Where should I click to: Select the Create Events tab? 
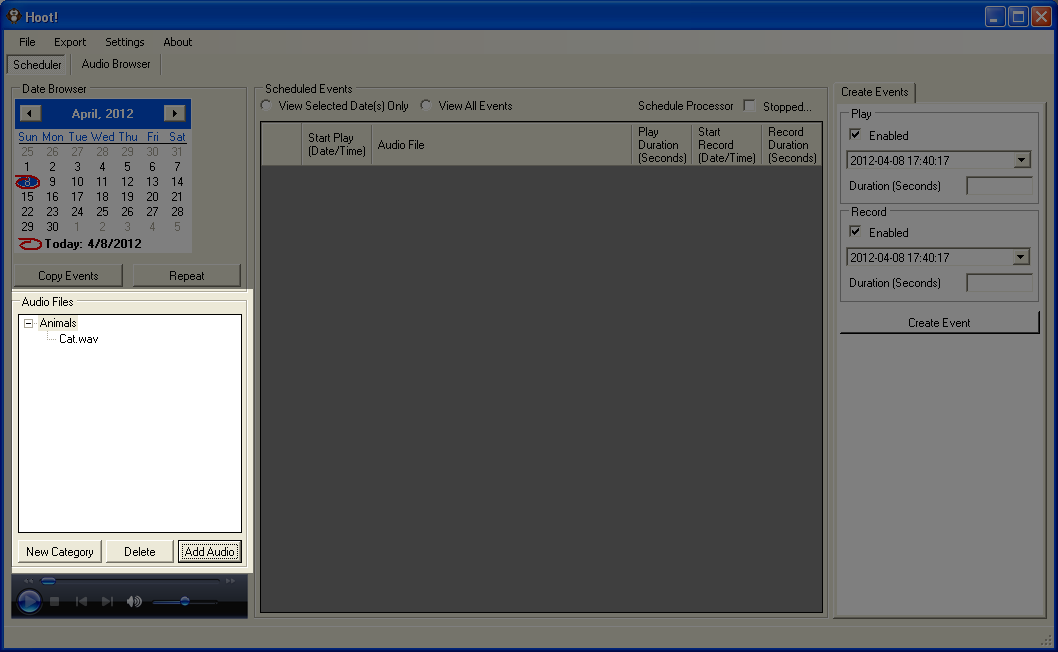coord(874,92)
